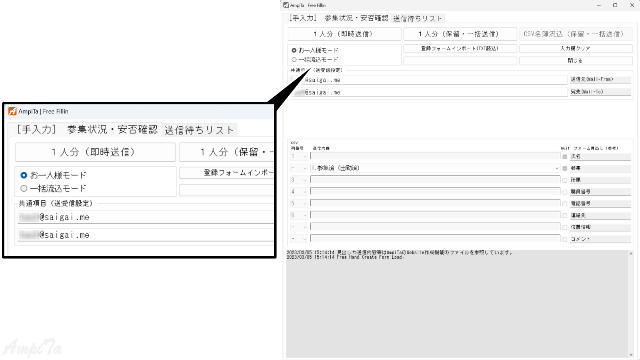This screenshot has height=360, width=640.
Task: Click the 1人分（保留・一括送信） button in the full window
Action: [x=460, y=34]
